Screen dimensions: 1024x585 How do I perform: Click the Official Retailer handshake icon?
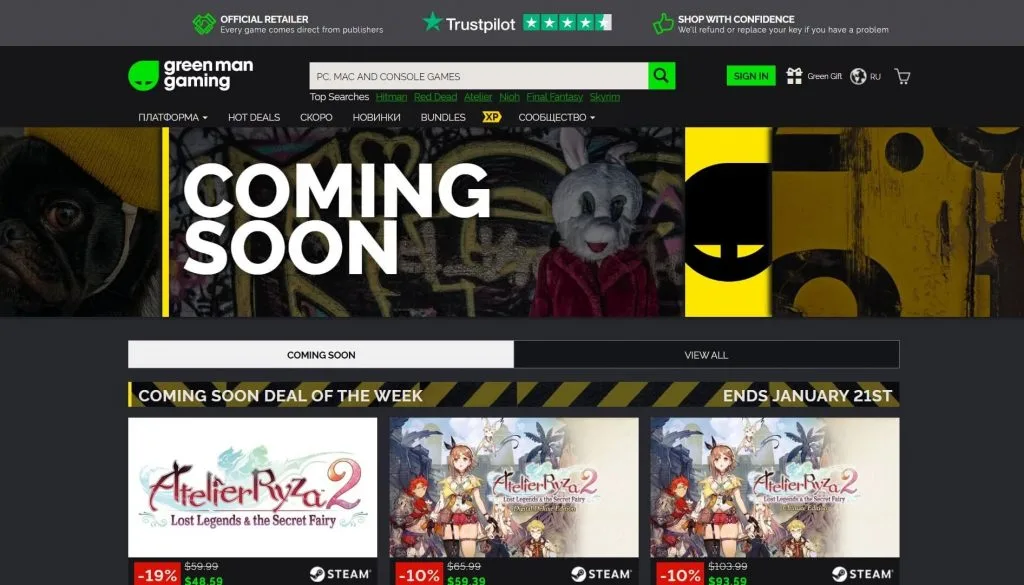(x=204, y=23)
